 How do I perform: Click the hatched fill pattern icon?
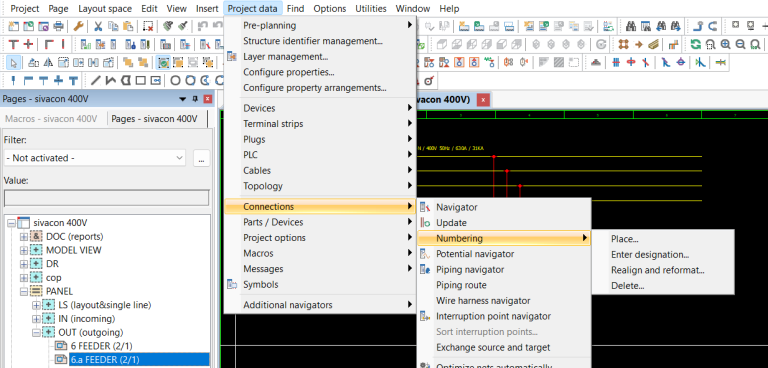[559, 63]
